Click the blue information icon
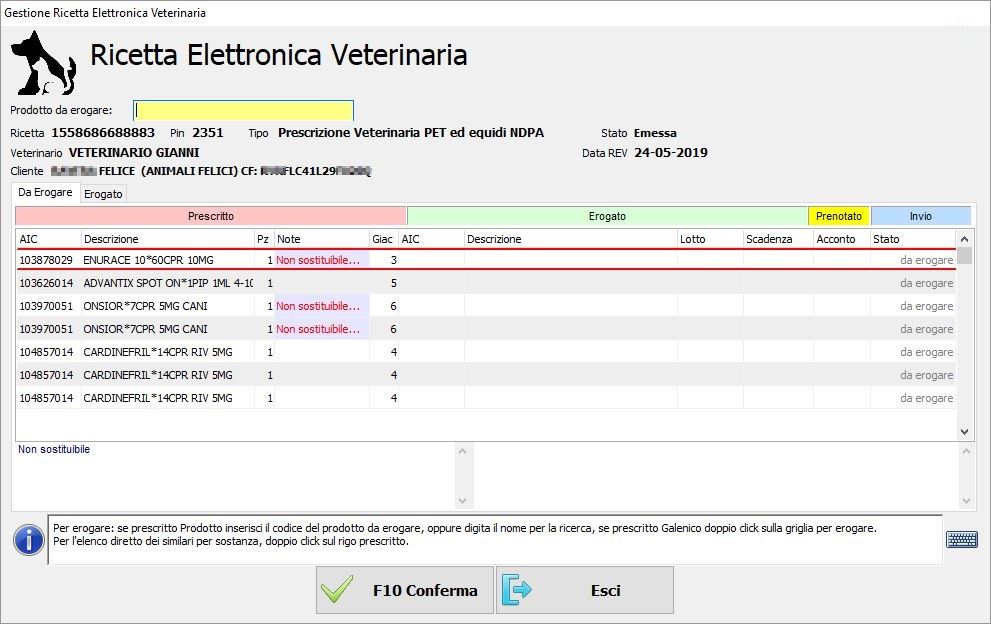 (x=28, y=540)
